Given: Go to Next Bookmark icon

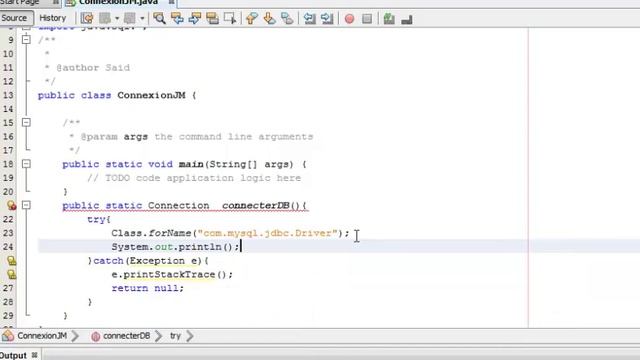Looking at the screenshot, I should pos(269,18).
